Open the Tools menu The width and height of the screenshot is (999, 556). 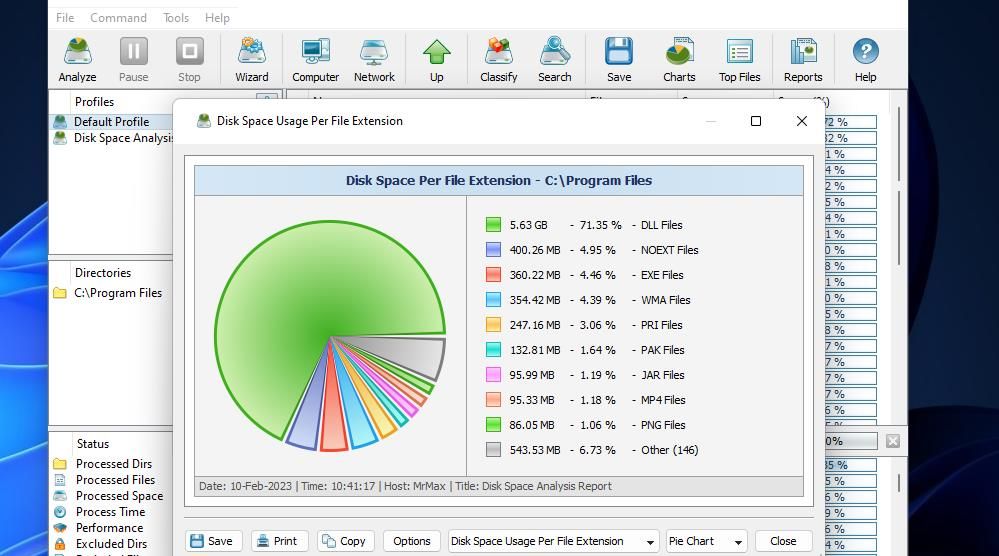tap(176, 18)
